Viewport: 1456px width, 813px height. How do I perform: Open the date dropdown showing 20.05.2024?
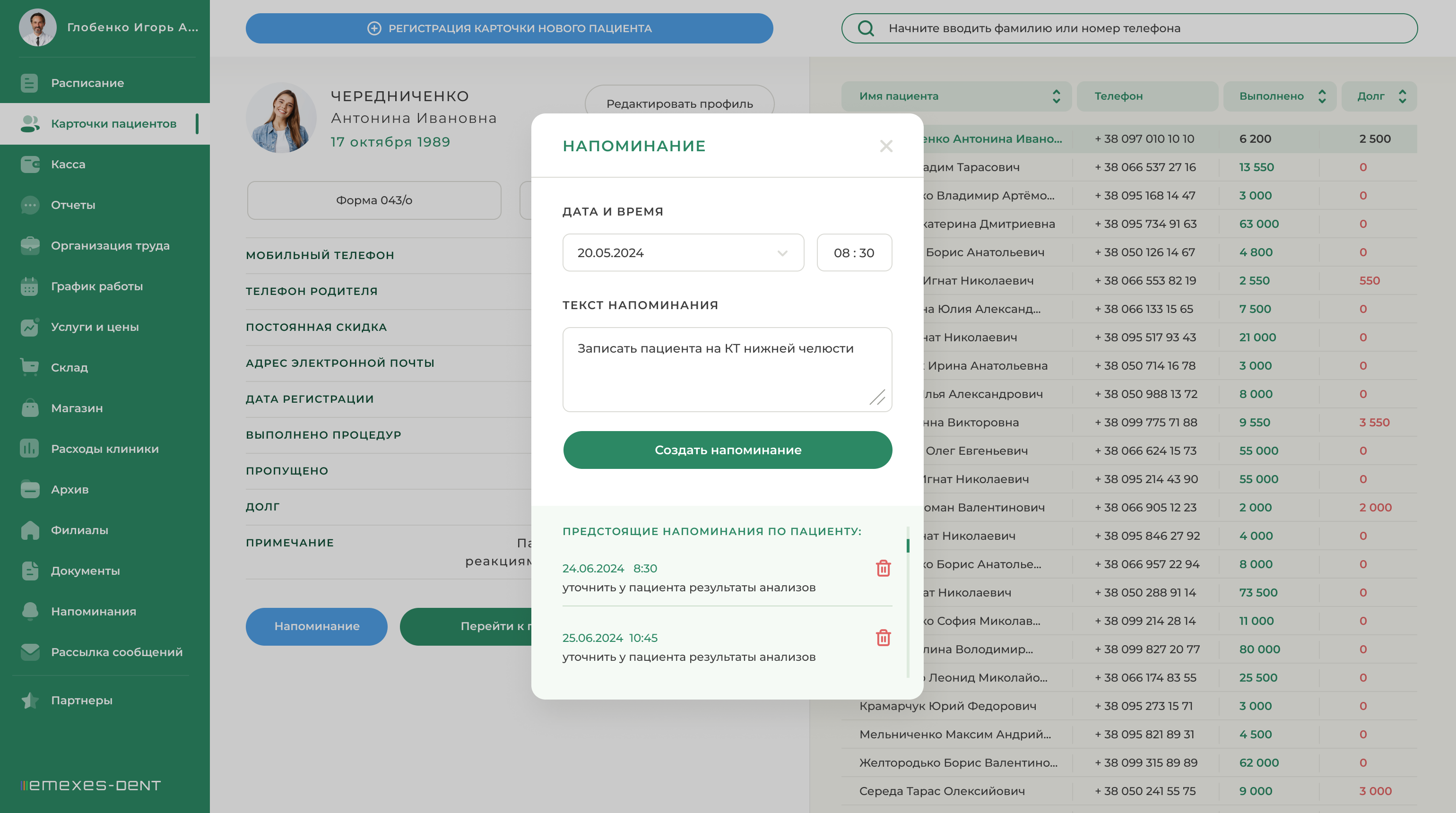point(683,252)
